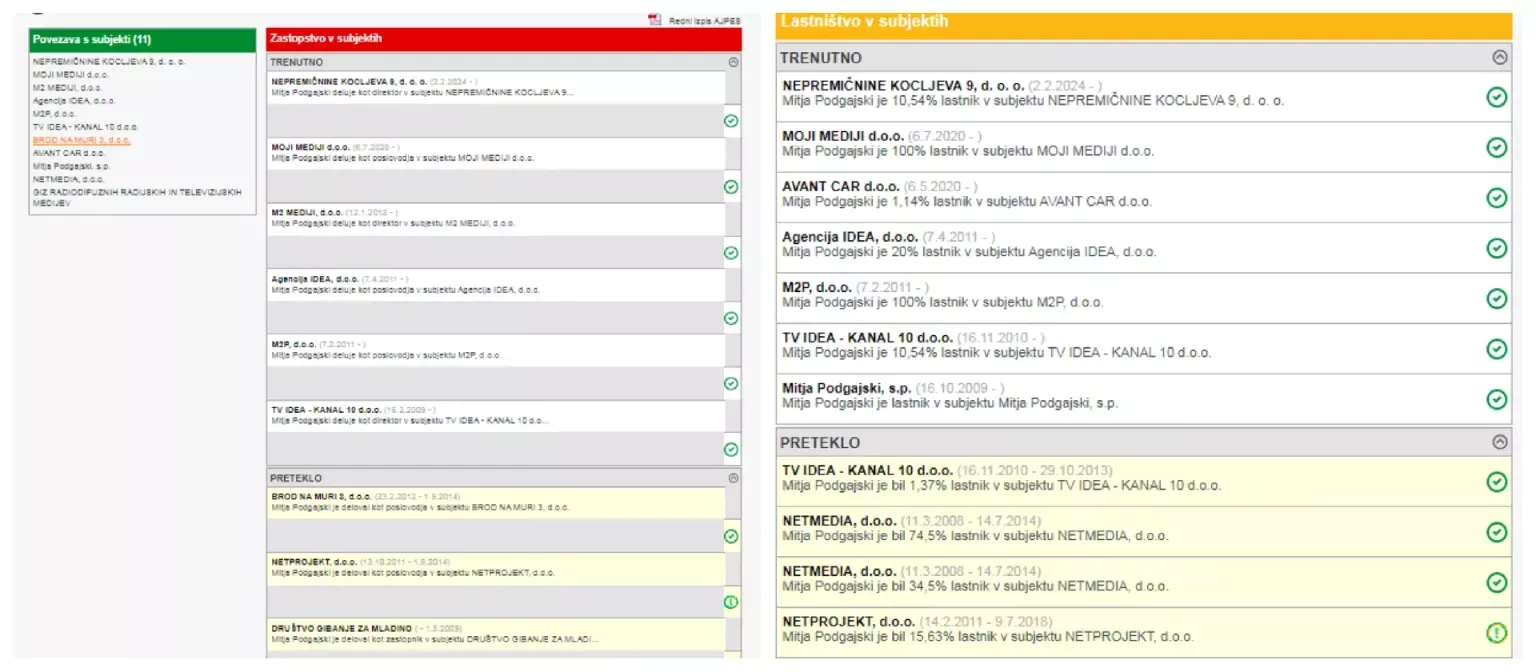Click check icon for TV IDEA 1,37% past ownership
Viewport: 1536px width, 672px height.
click(x=1496, y=482)
